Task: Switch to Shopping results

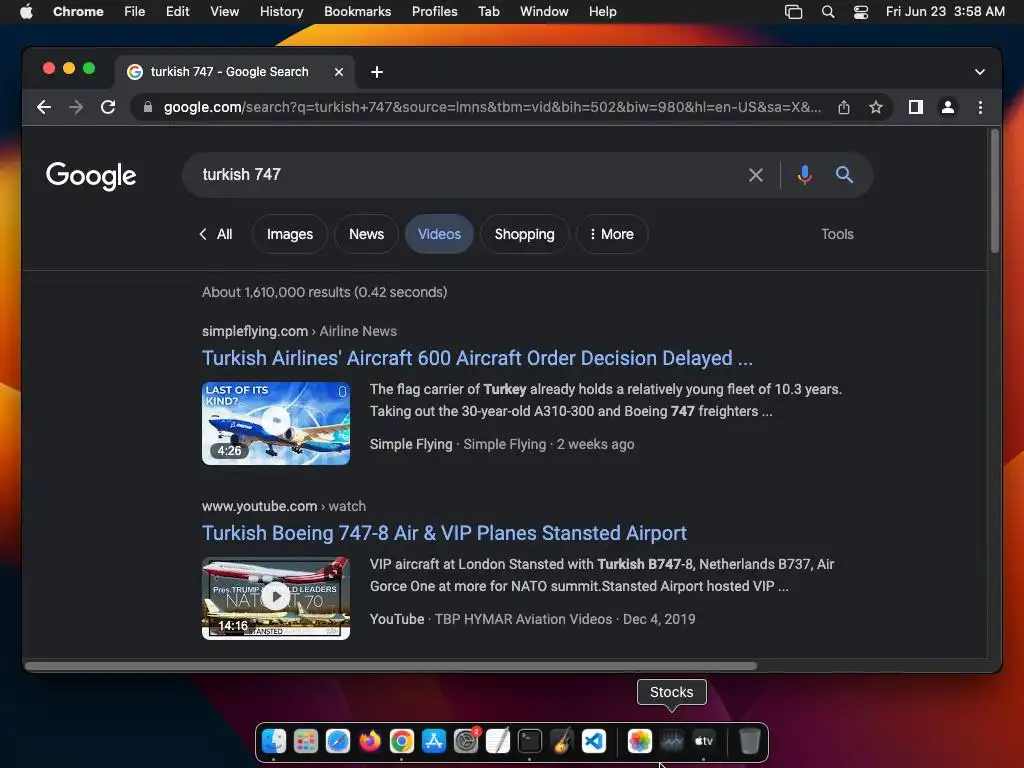Action: click(524, 234)
